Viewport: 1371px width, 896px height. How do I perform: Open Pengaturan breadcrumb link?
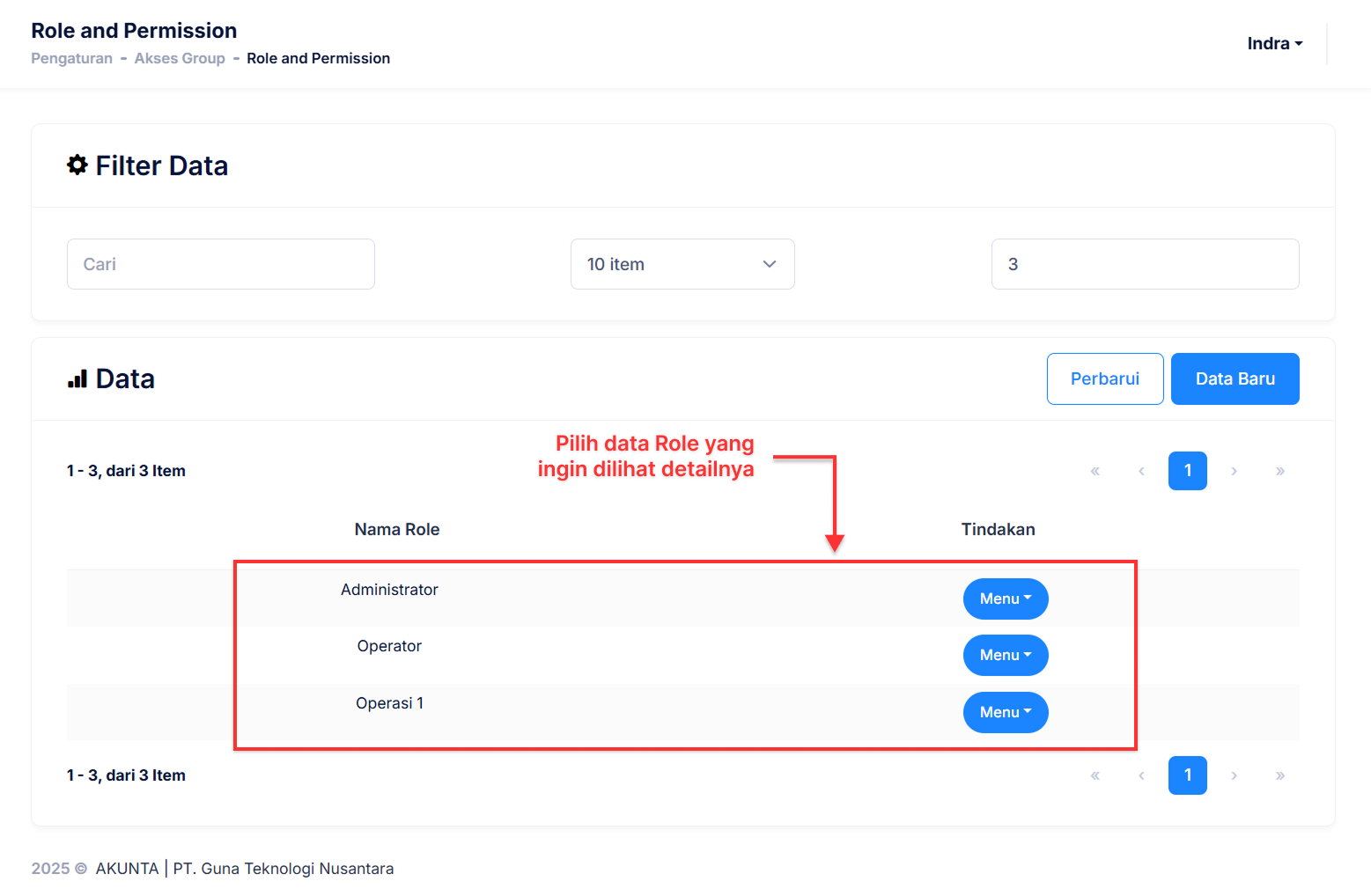(71, 58)
